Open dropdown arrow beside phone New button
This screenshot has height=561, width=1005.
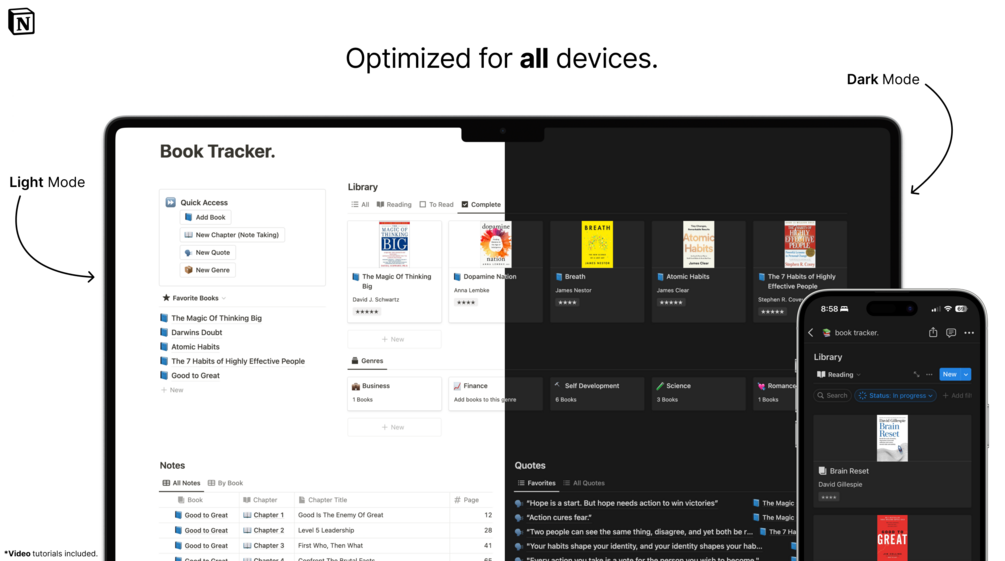click(x=966, y=374)
